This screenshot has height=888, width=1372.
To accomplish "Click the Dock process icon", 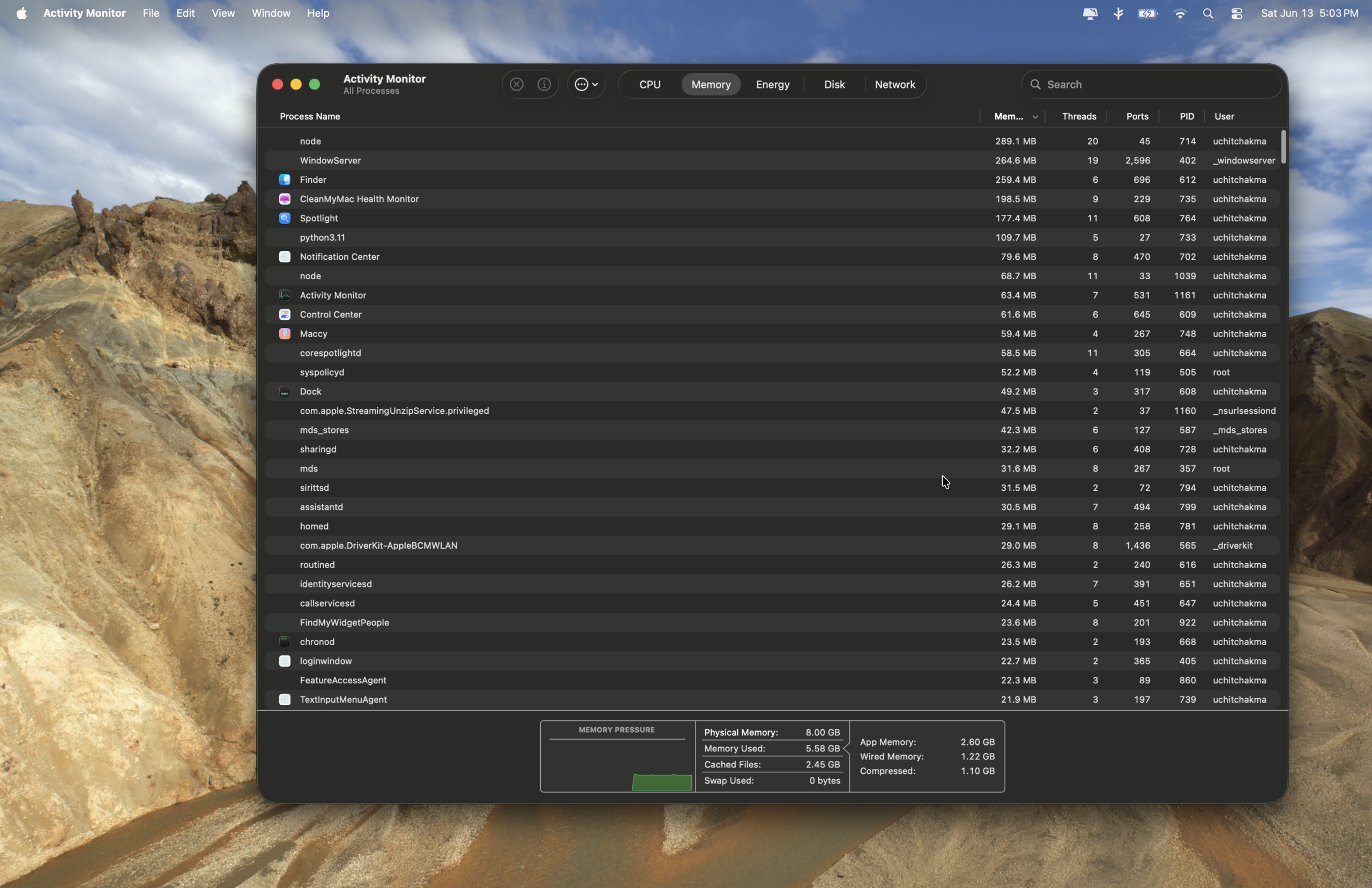I will (285, 392).
